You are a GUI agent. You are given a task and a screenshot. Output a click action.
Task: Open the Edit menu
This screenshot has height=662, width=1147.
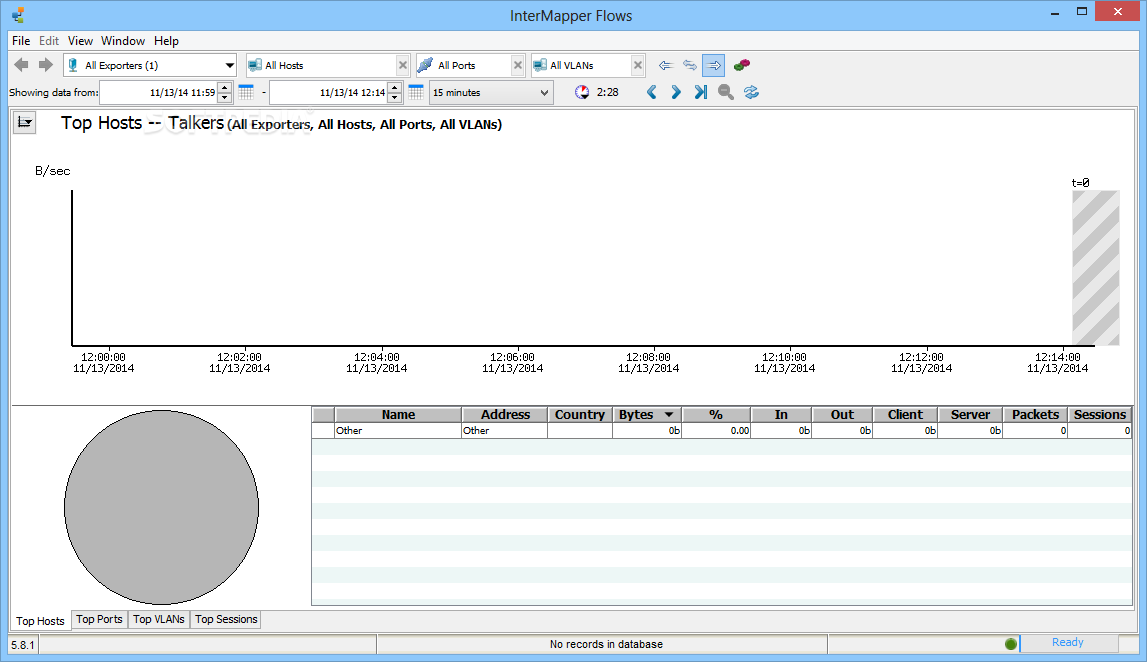(49, 41)
